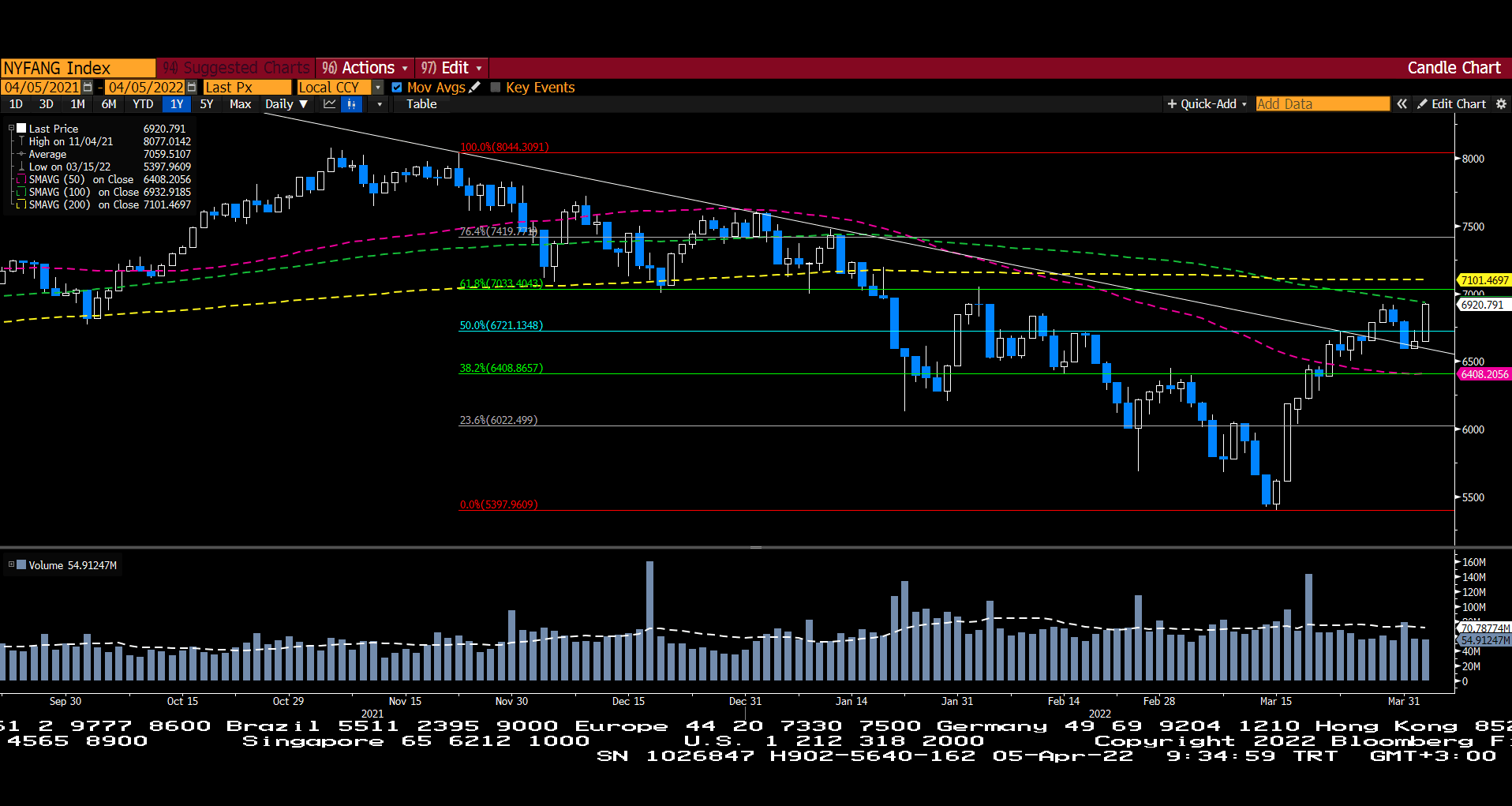Click the Edit Chart button
Image resolution: width=1512 pixels, height=806 pixels.
tap(1450, 104)
